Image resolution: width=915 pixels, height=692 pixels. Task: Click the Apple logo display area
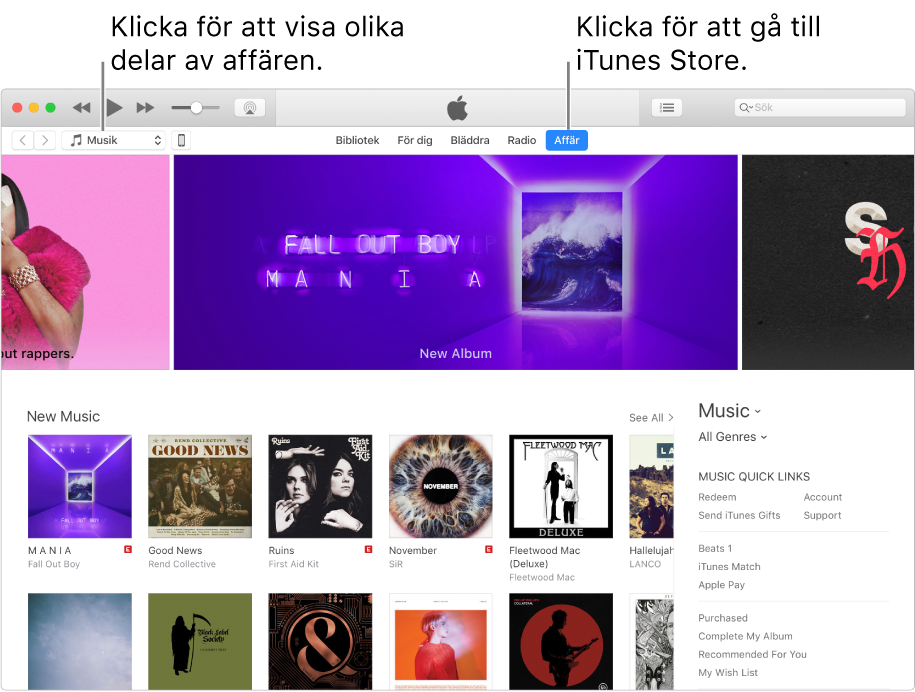coord(458,108)
